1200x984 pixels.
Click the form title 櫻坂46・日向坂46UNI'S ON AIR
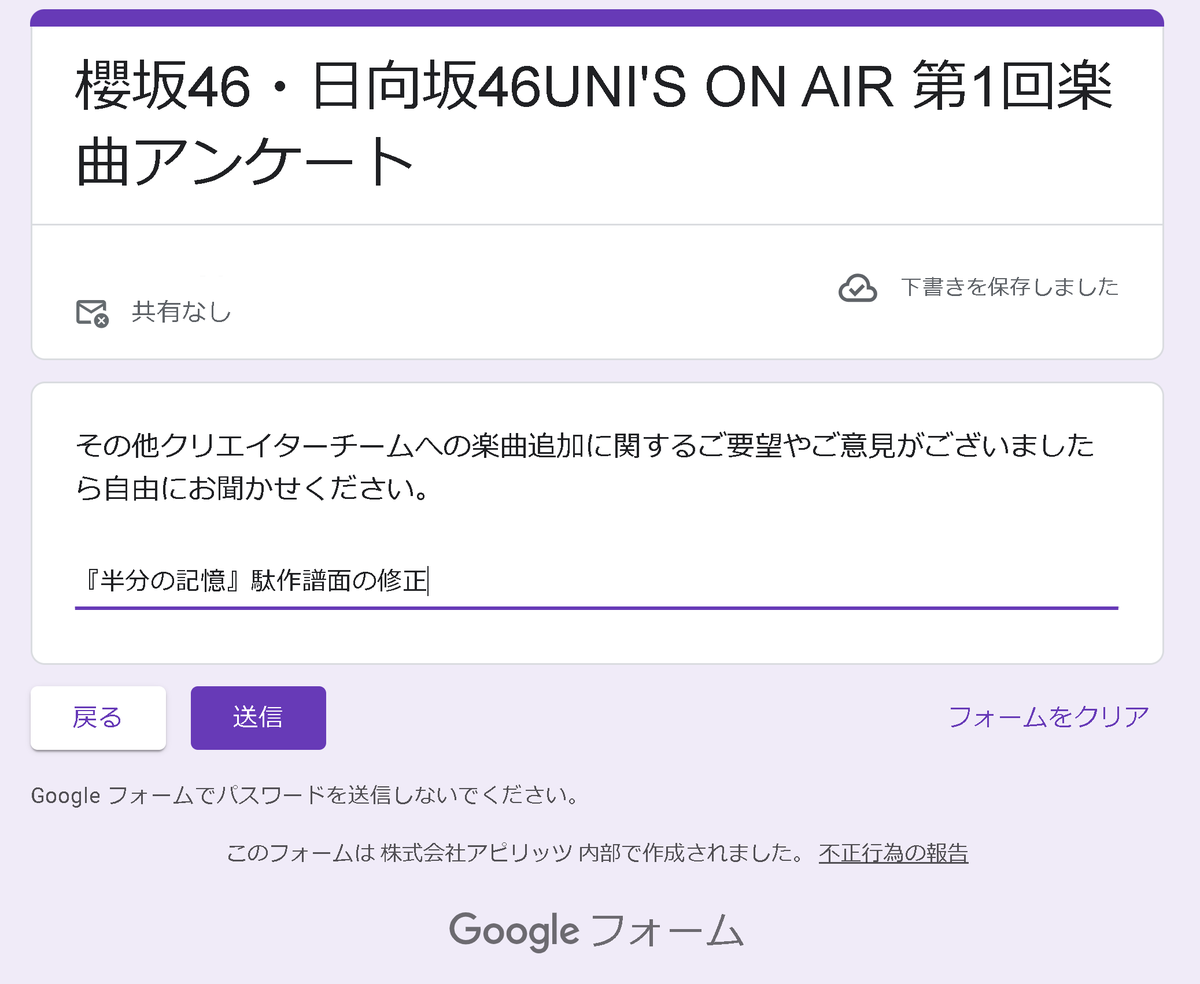coord(594,124)
